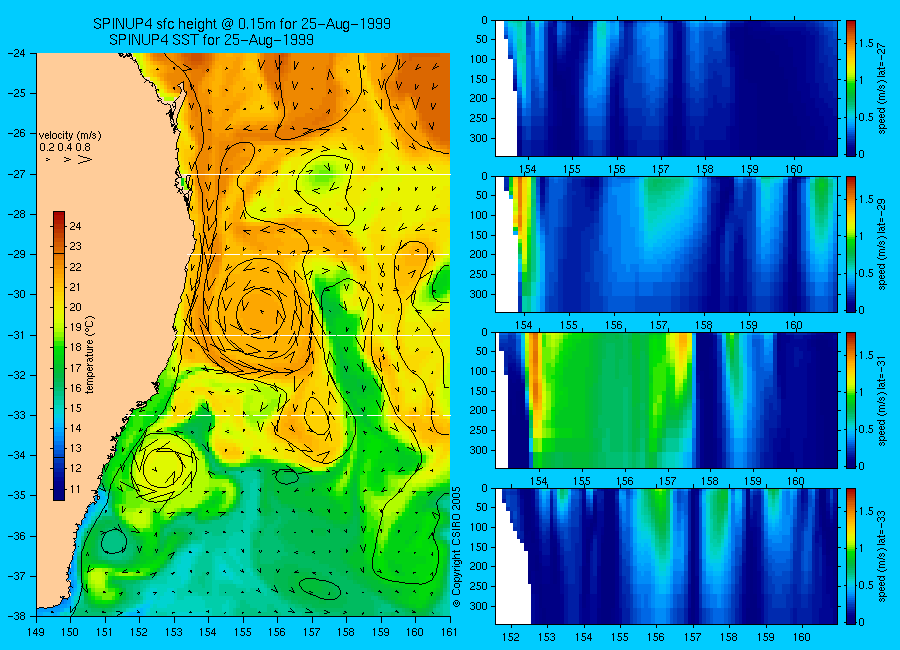Click the orange warm-core eddy centre near -30.5 latitude
900x650 pixels.
pyautogui.click(x=261, y=313)
